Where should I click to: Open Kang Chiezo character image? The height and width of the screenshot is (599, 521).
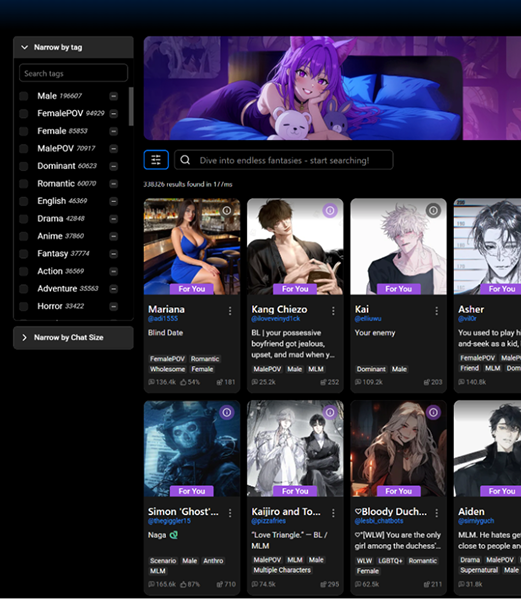click(x=295, y=246)
